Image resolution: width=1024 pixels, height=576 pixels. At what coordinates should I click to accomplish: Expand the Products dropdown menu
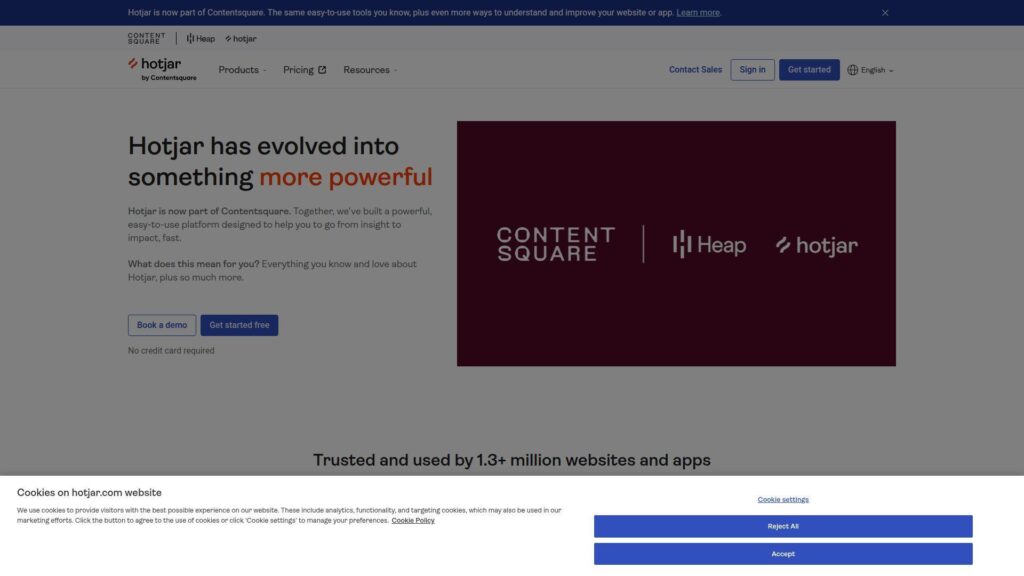coord(242,70)
